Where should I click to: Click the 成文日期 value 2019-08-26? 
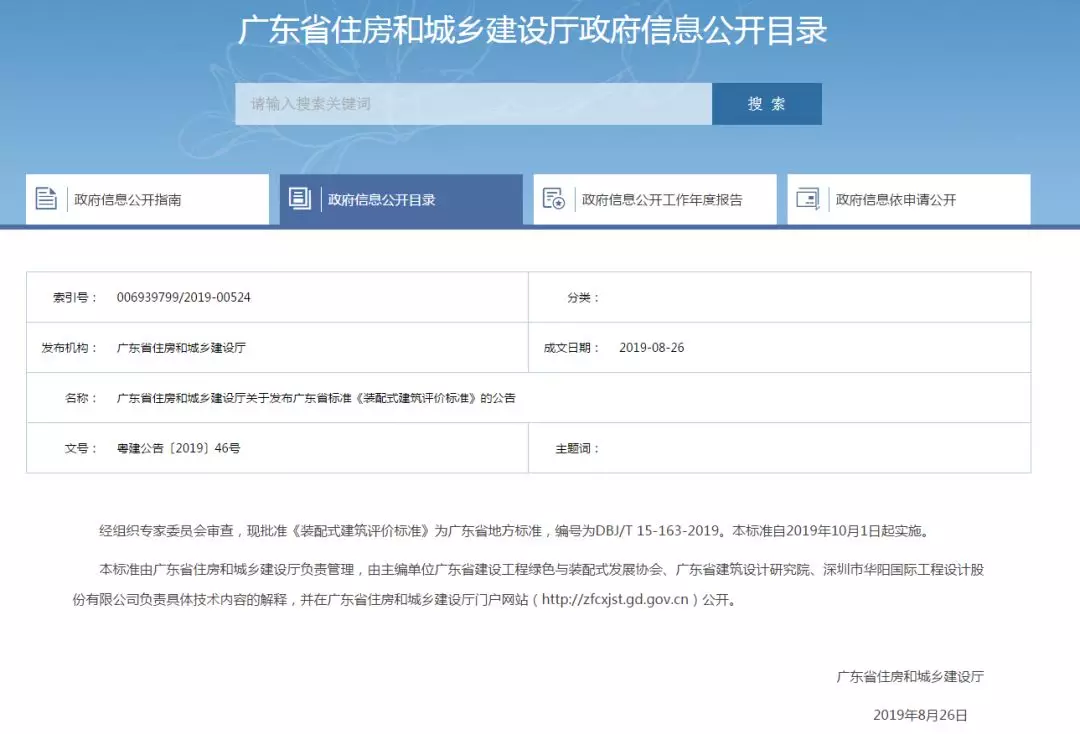click(x=652, y=348)
